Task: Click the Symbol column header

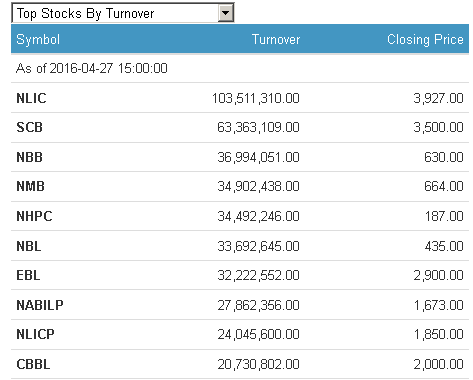Action: (38, 40)
